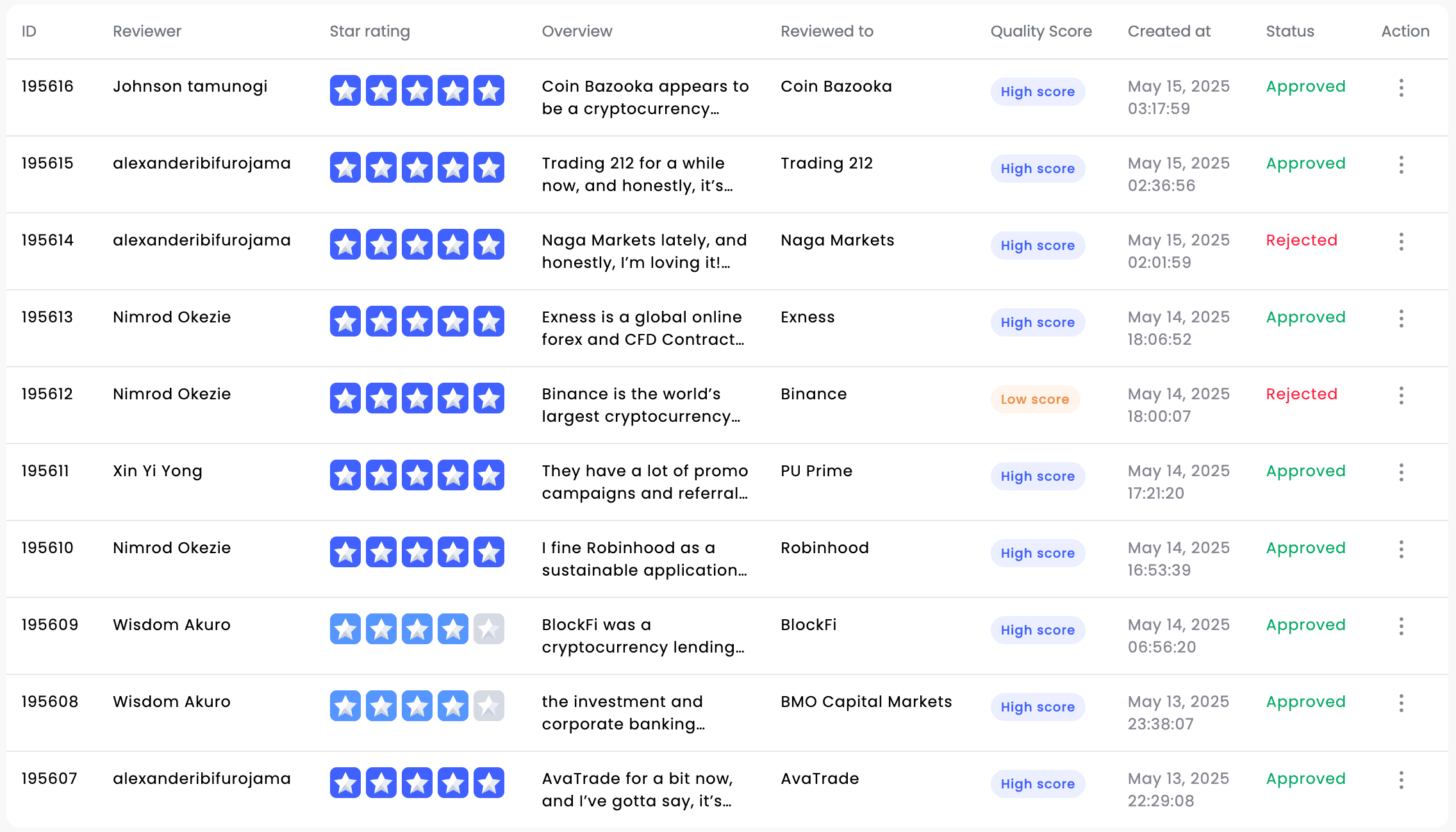Click the Action column header
This screenshot has height=832, width=1456.
(1405, 31)
